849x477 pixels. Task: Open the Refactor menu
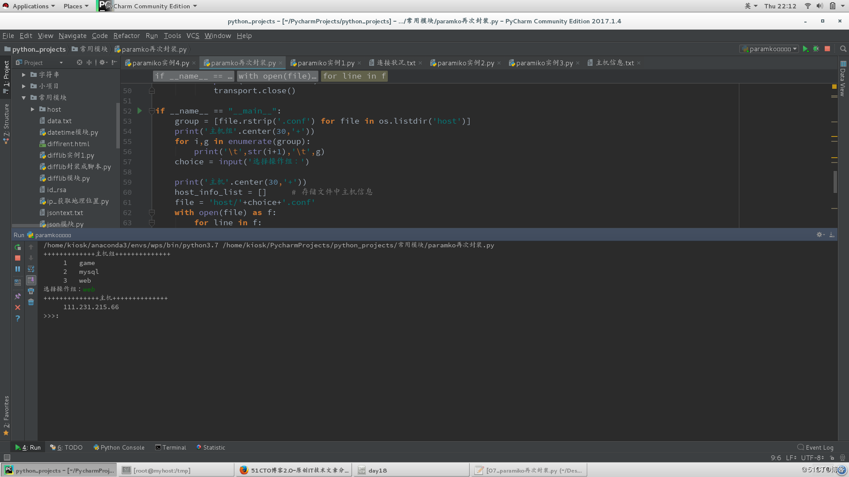tap(126, 35)
